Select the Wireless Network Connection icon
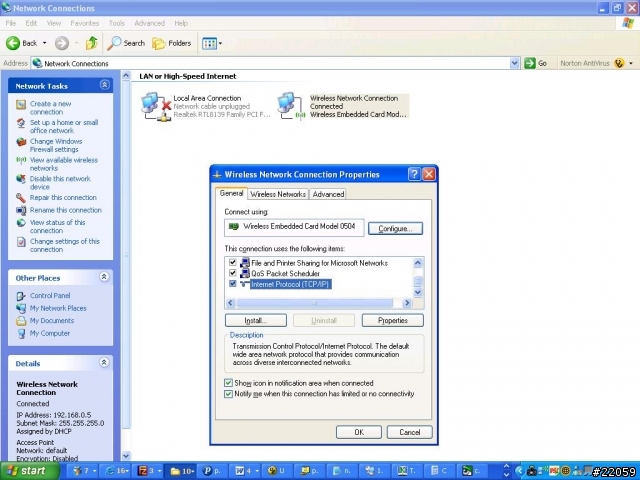The width and height of the screenshot is (640, 480). [292, 107]
